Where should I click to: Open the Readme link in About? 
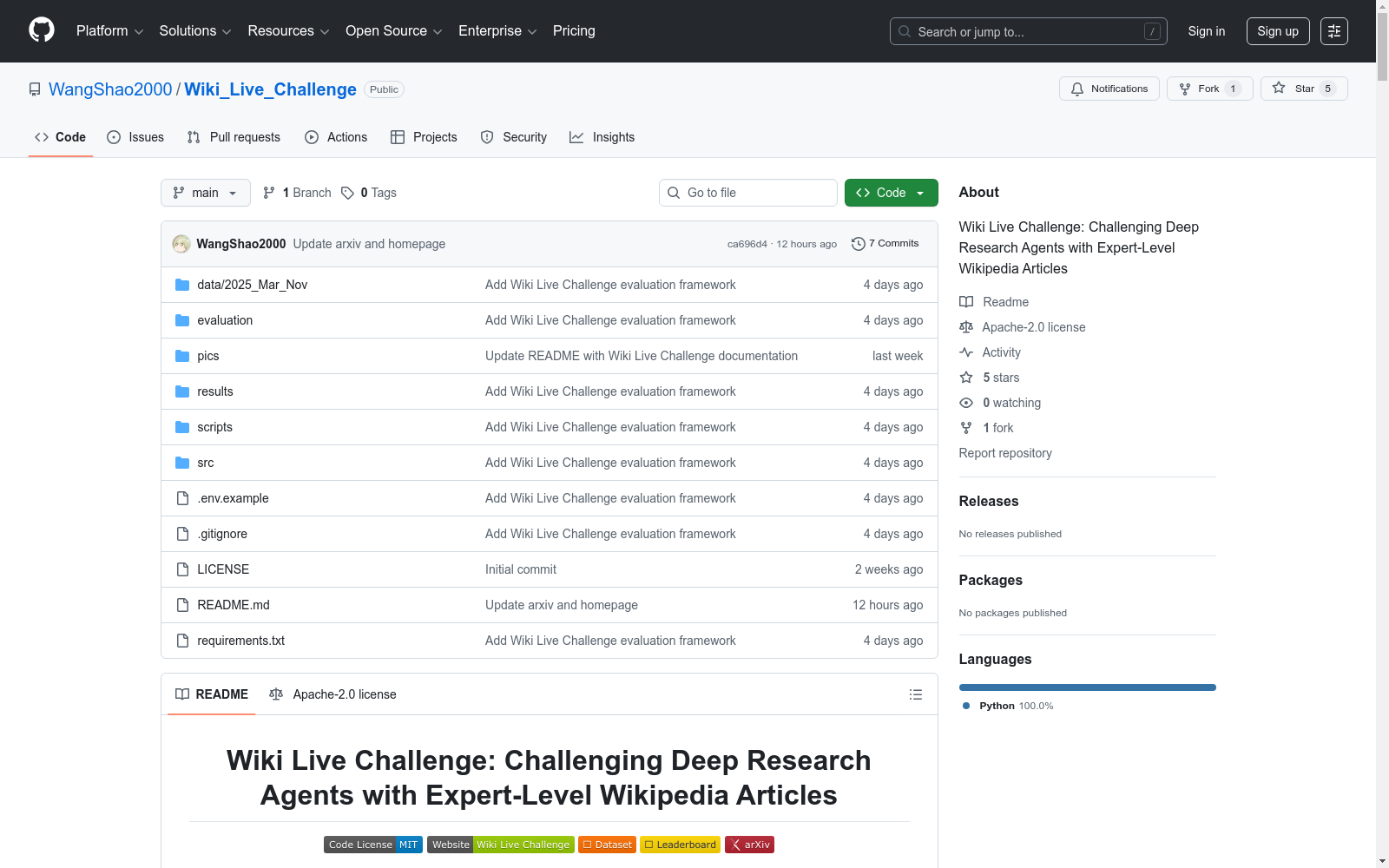pyautogui.click(x=994, y=302)
